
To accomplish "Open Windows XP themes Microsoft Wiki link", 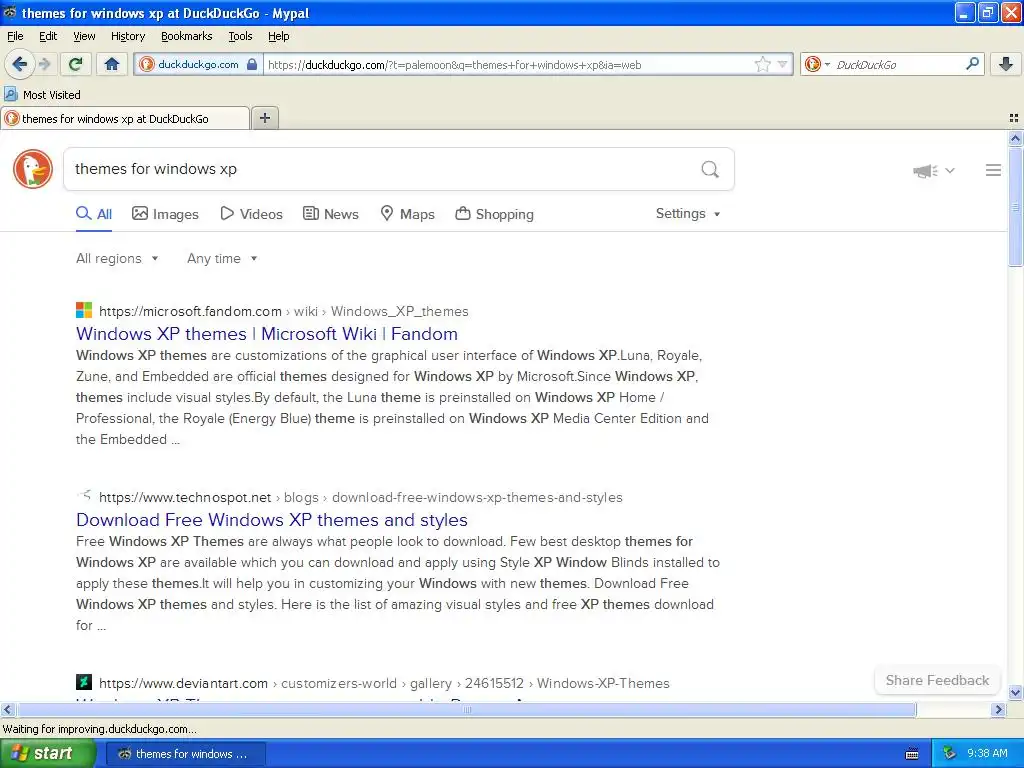I will [266, 334].
